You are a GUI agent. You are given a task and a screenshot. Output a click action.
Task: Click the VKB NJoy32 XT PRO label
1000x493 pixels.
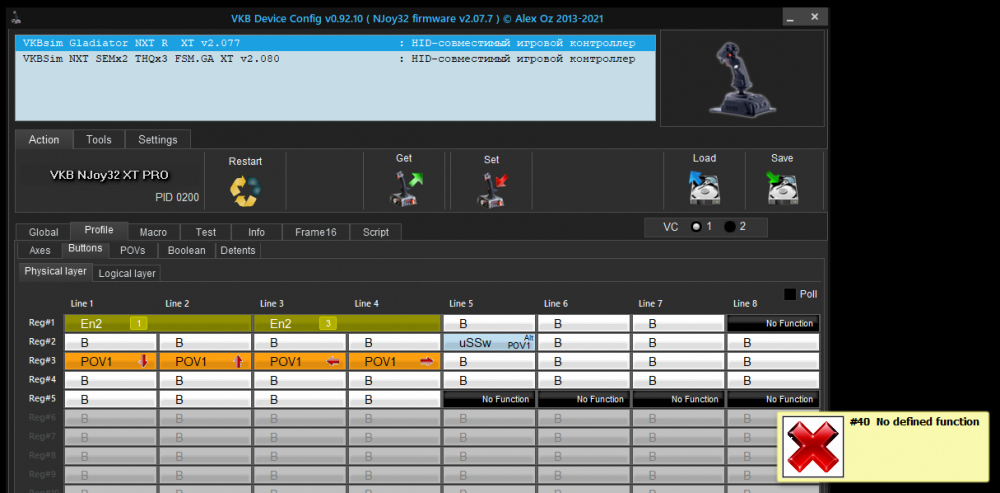click(109, 175)
